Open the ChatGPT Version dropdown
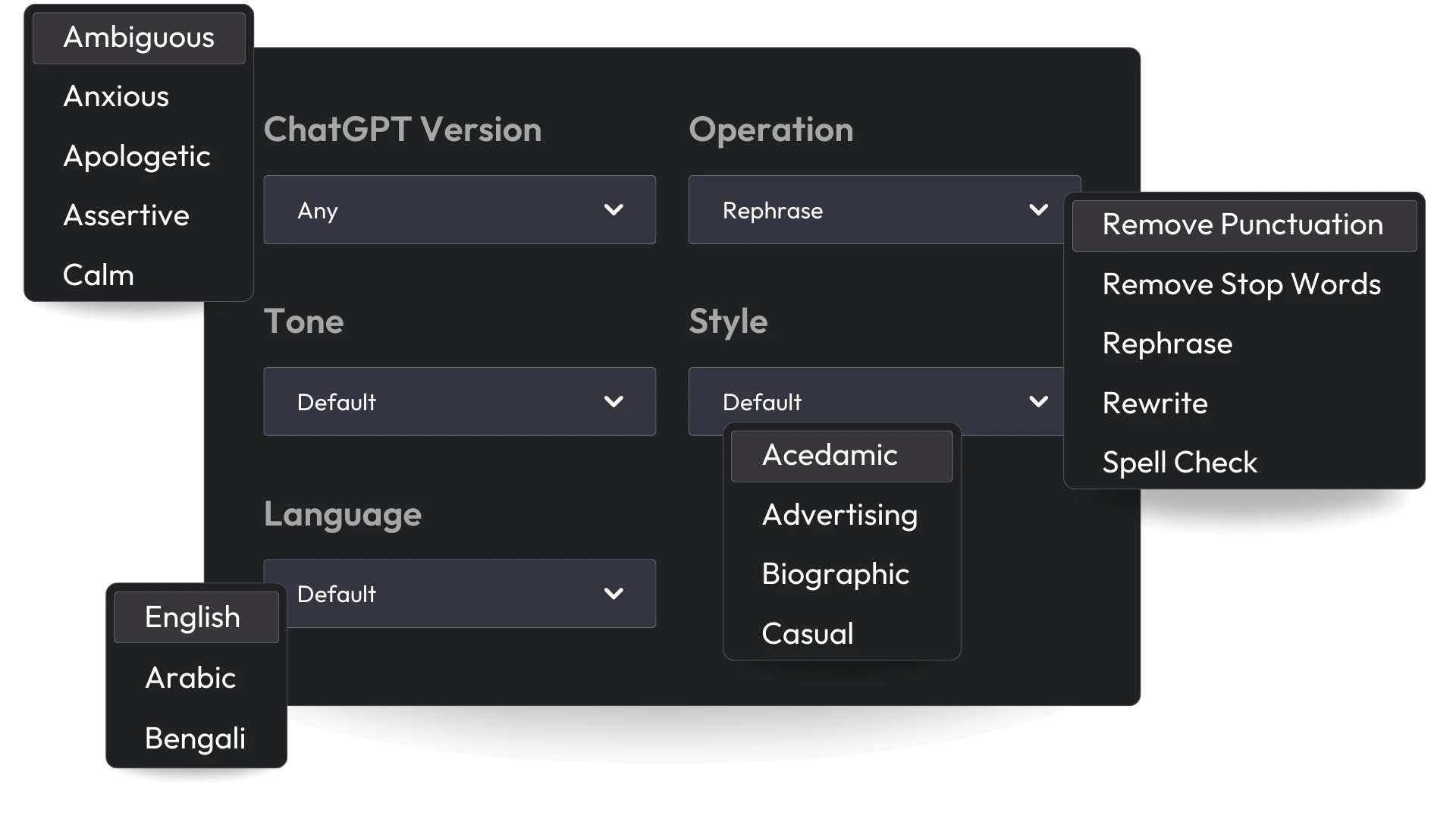Image resolution: width=1456 pixels, height=819 pixels. 459,210
